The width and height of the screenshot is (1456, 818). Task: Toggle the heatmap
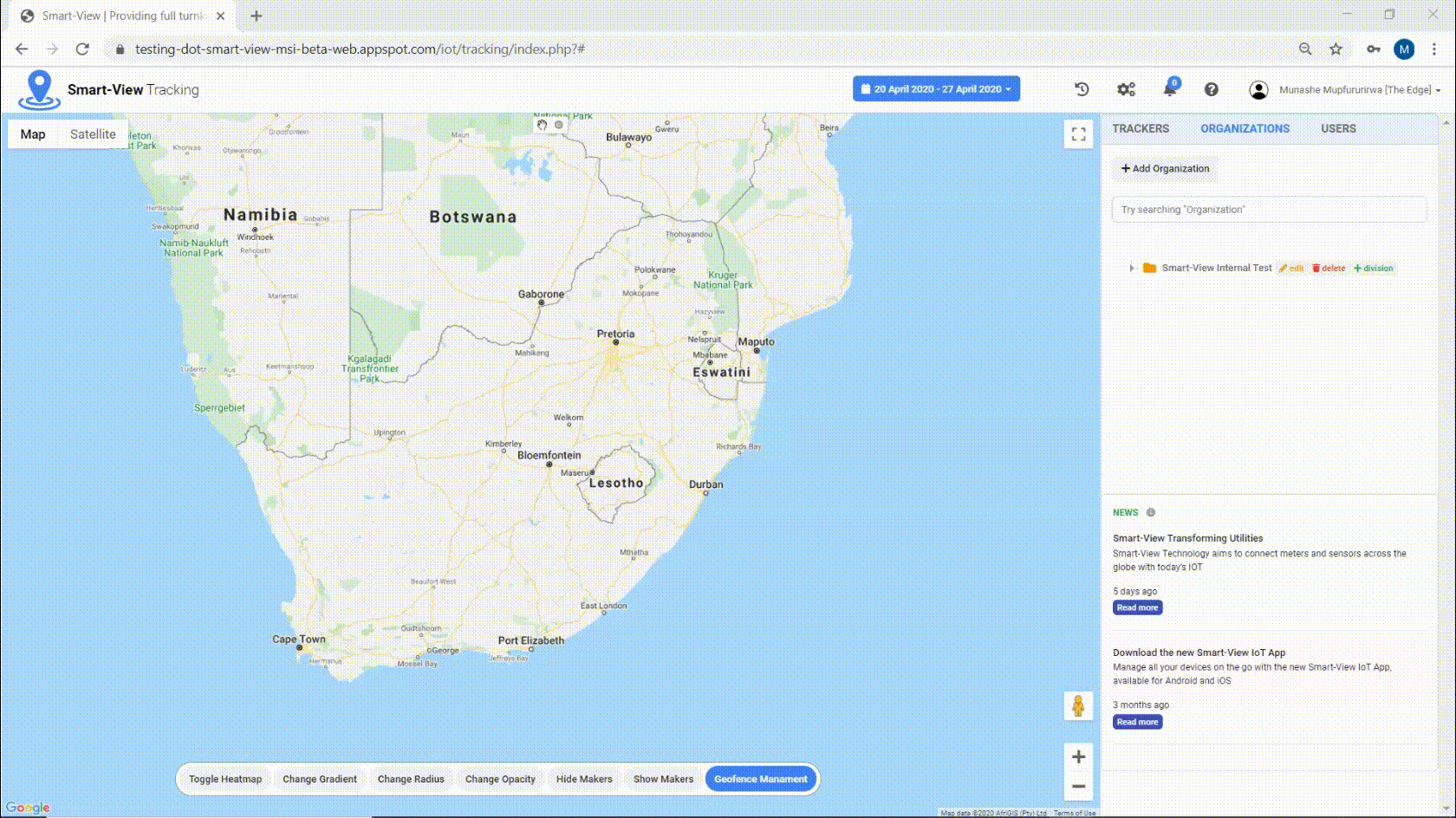(225, 779)
